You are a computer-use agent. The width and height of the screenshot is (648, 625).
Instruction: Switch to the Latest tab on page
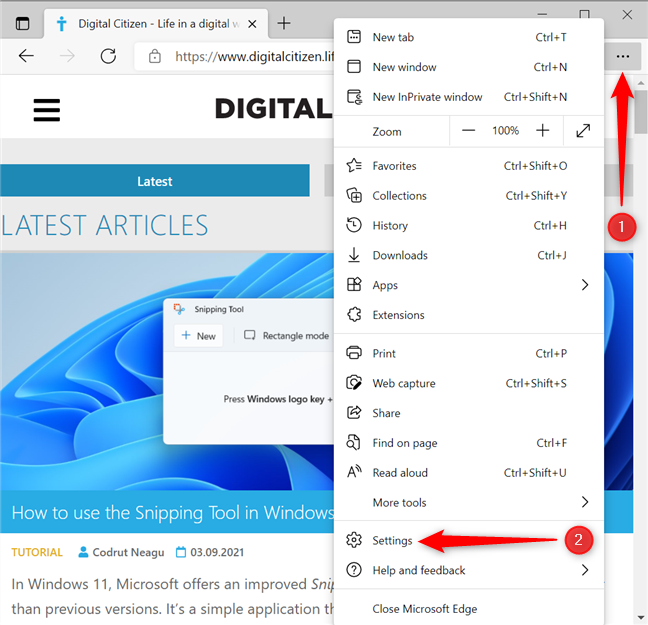tap(155, 181)
